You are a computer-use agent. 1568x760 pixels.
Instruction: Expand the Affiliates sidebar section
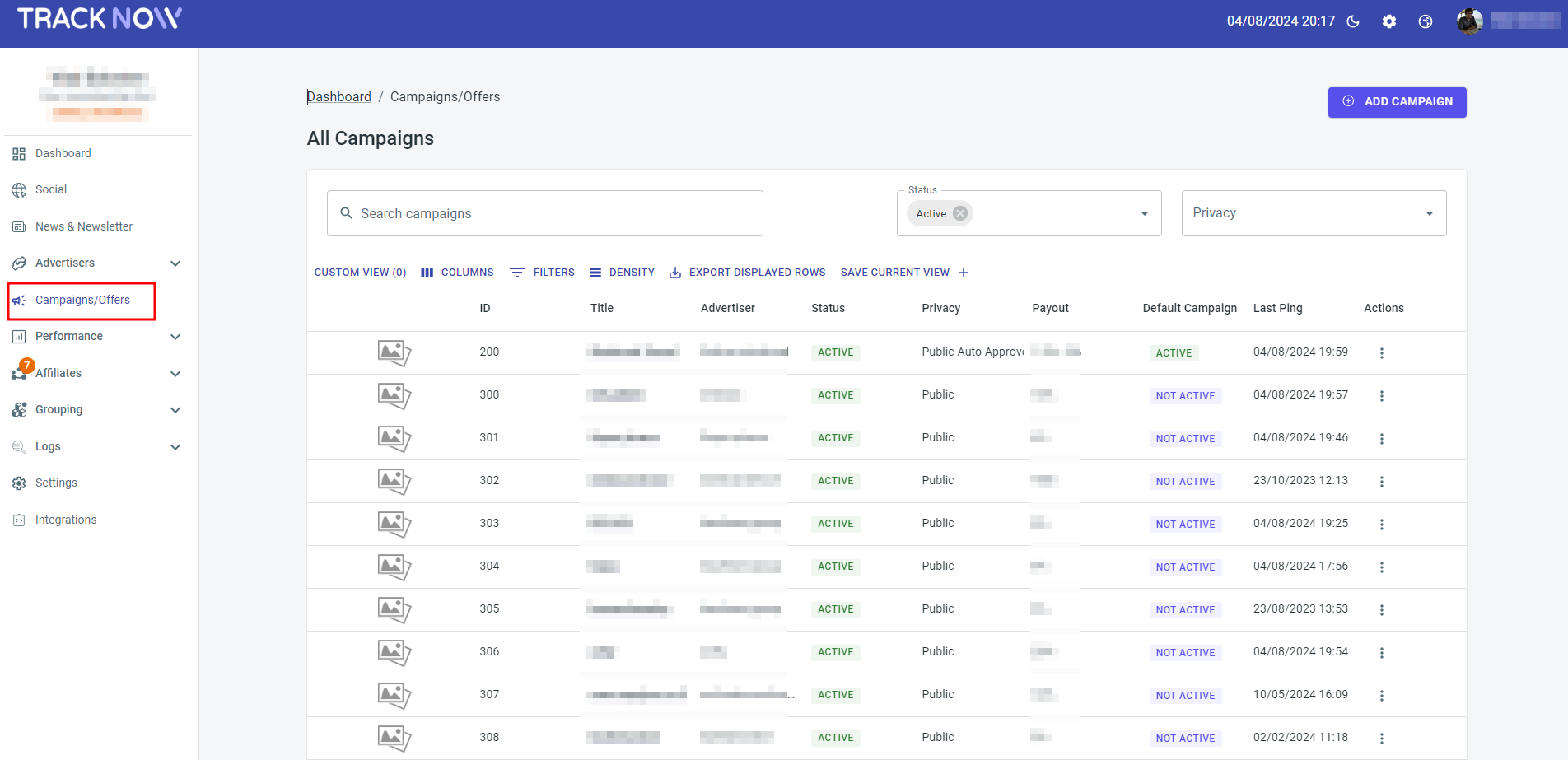tap(175, 373)
